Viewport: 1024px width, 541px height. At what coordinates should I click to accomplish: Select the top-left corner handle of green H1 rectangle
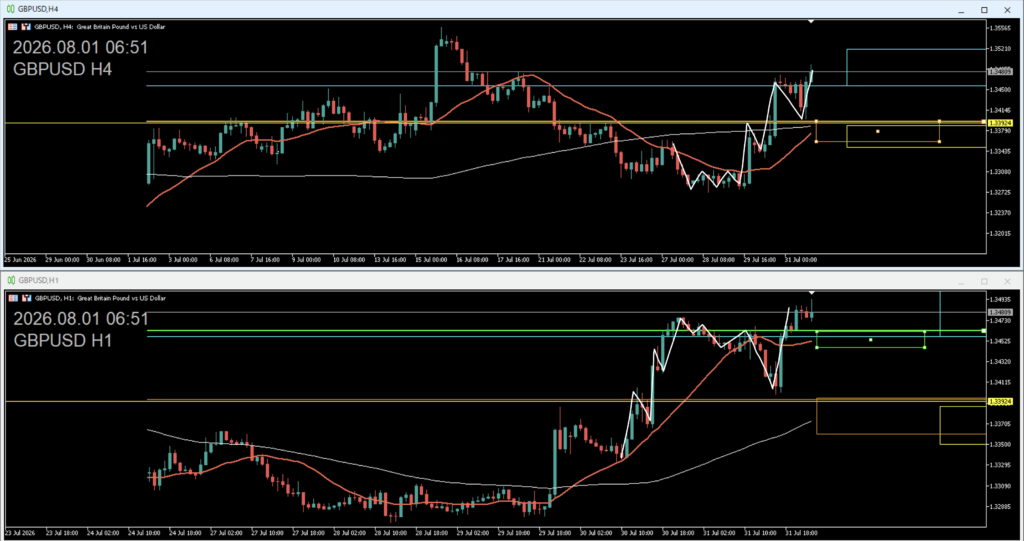(x=817, y=332)
